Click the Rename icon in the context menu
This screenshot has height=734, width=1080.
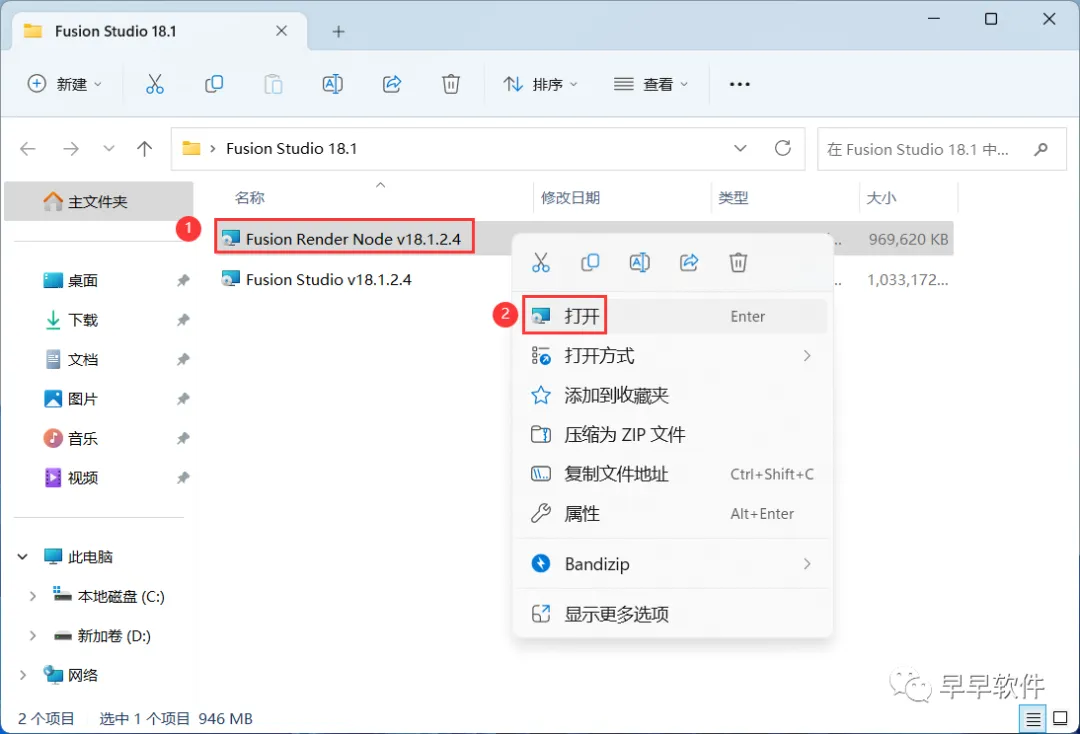tap(639, 262)
